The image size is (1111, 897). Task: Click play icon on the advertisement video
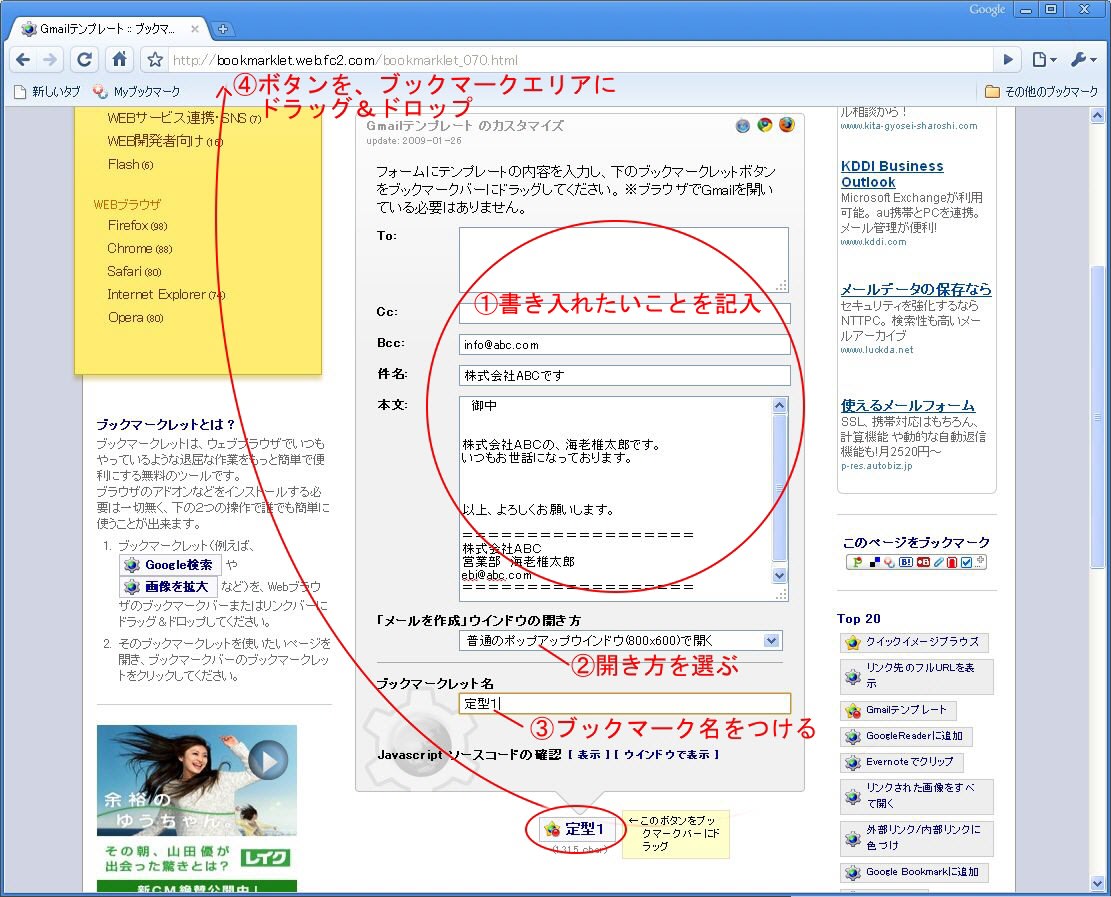[x=268, y=761]
